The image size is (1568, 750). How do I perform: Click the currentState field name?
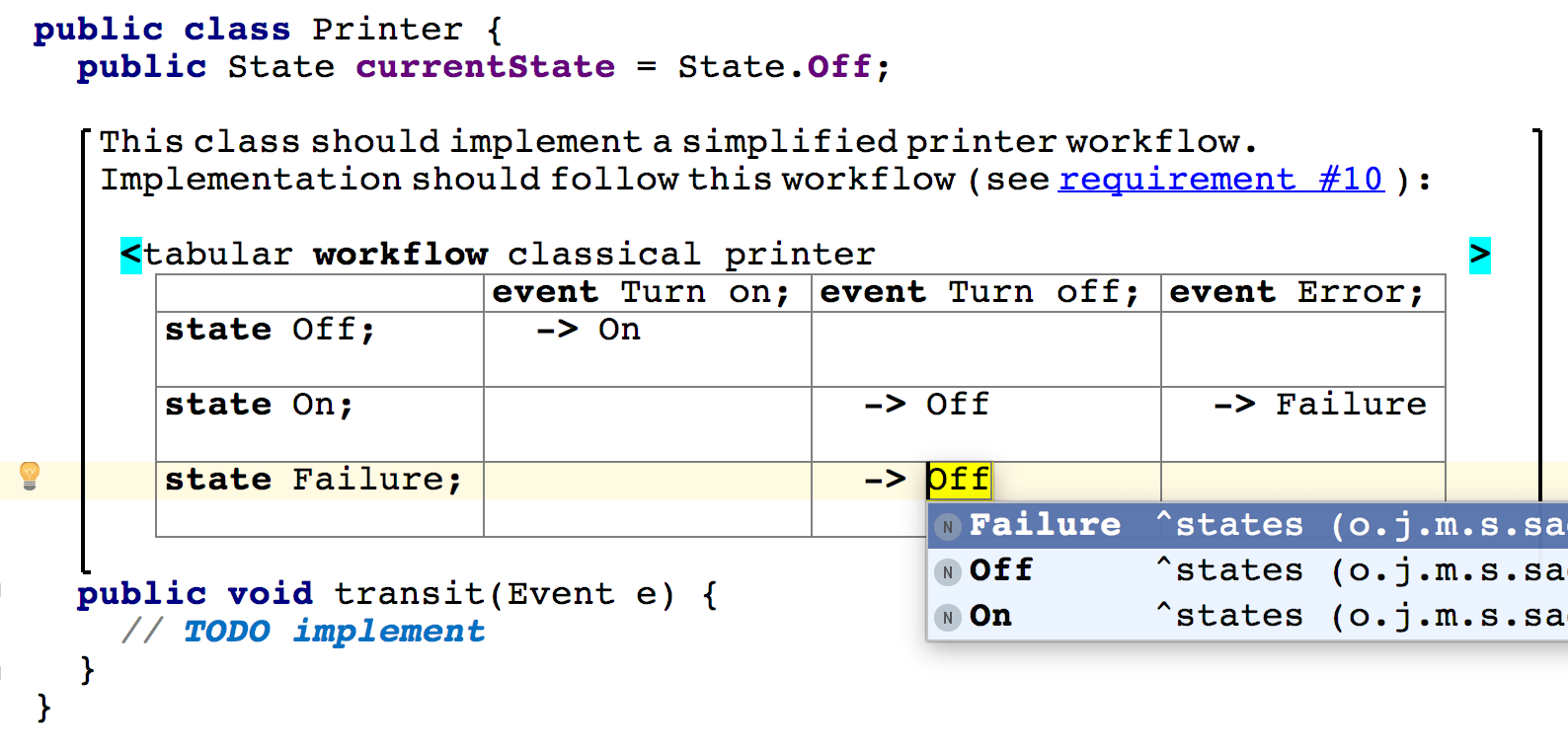coord(485,66)
